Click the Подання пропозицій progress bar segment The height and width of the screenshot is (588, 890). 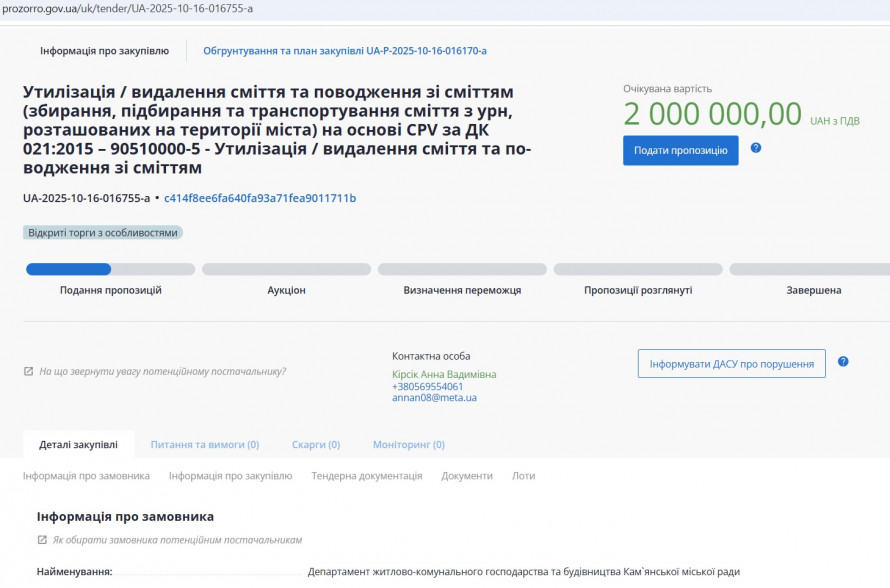tap(110, 269)
